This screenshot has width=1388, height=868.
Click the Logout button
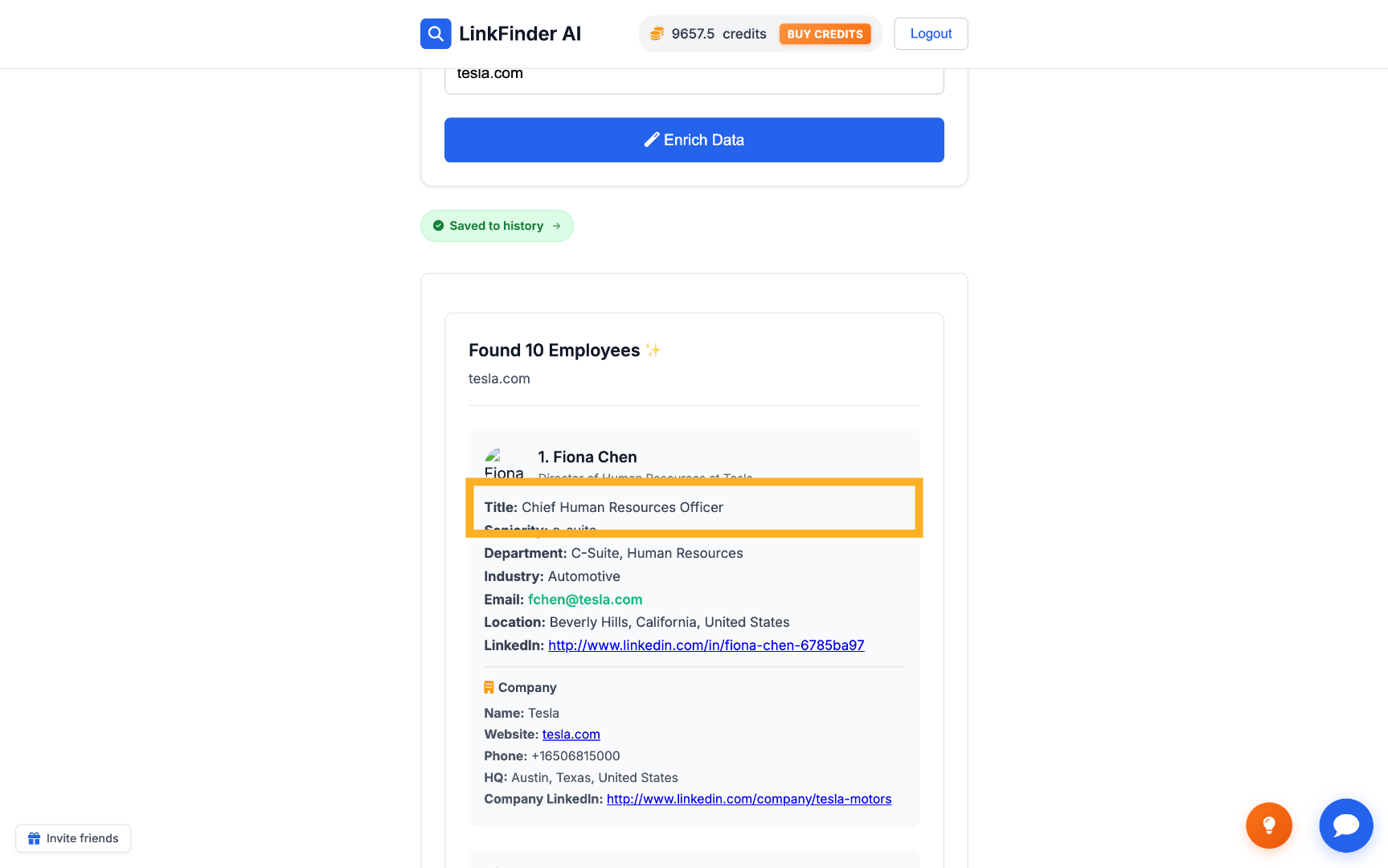pos(931,34)
